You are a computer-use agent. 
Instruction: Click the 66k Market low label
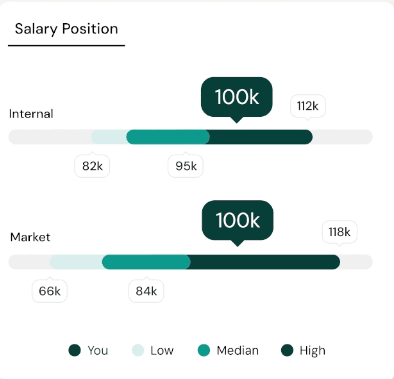(x=50, y=291)
